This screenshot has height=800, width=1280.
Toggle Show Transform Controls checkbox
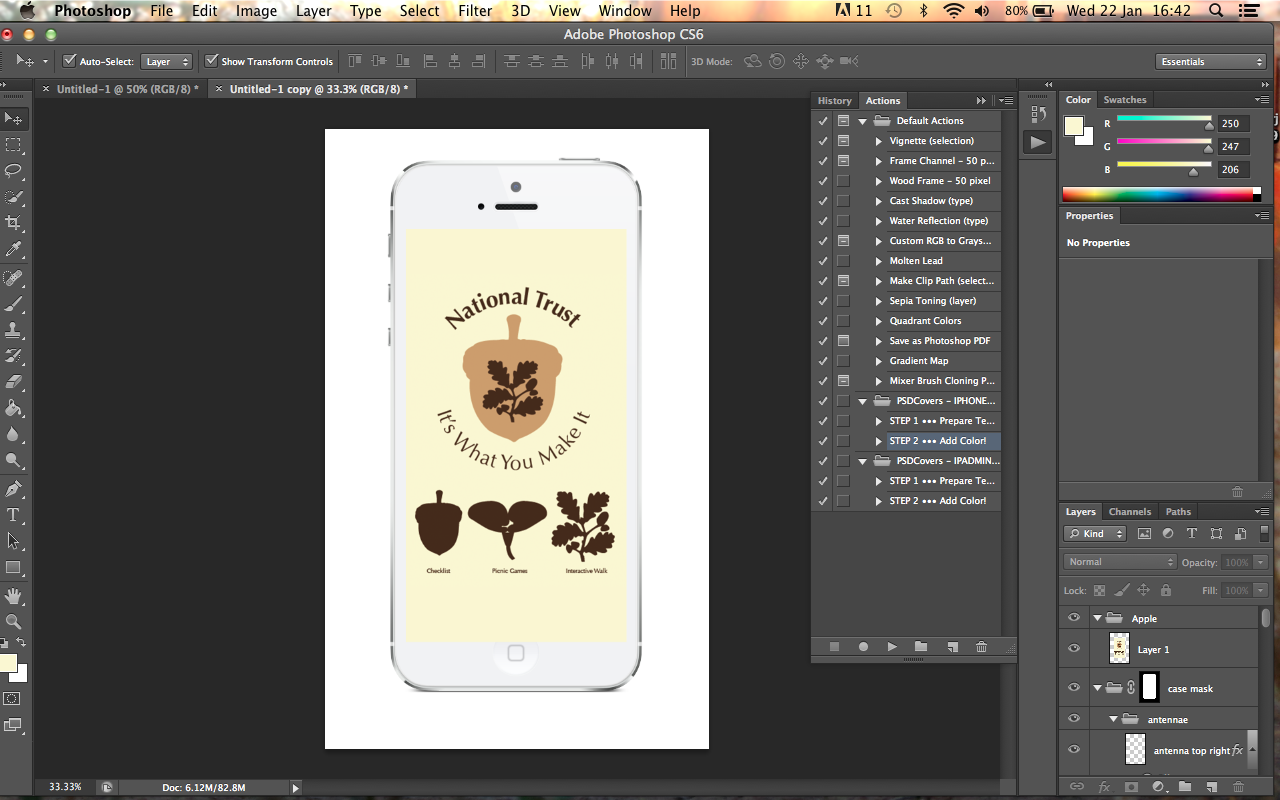pos(211,61)
